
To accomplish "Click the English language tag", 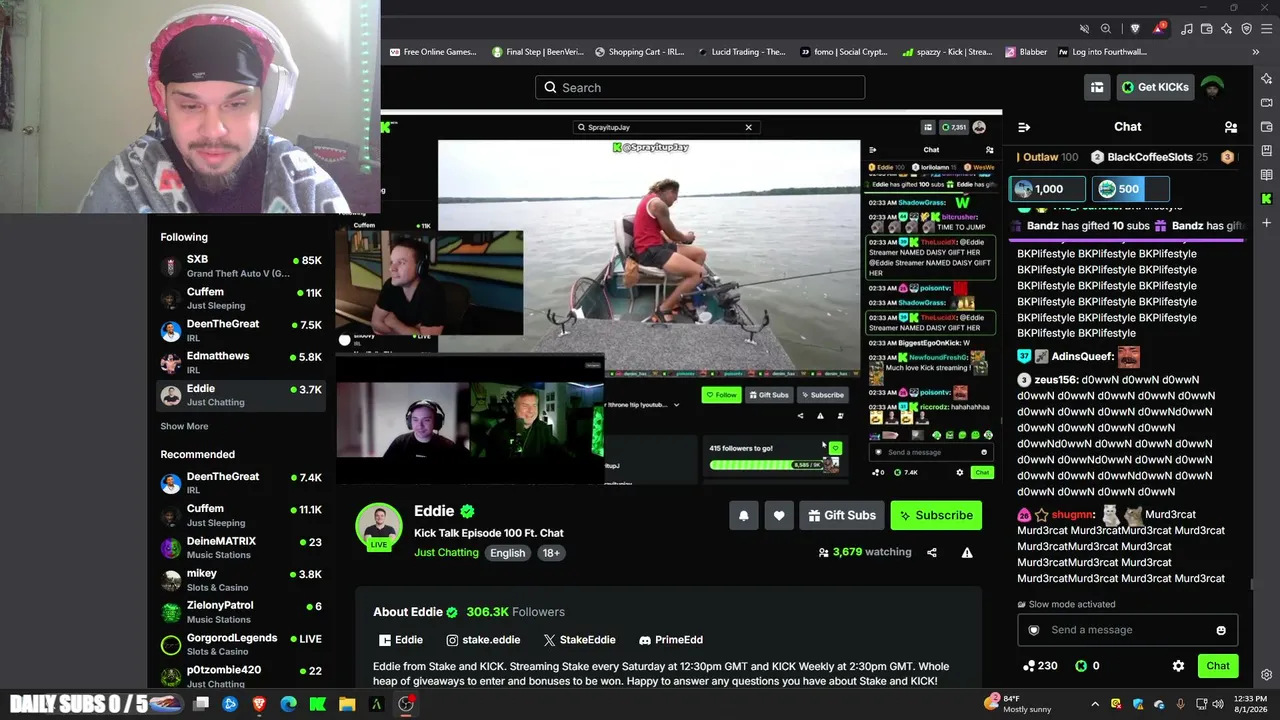I will [508, 553].
